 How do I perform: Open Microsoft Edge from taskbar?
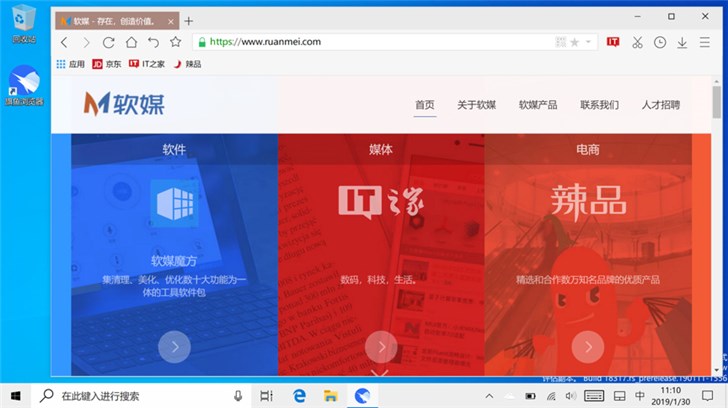(x=299, y=396)
